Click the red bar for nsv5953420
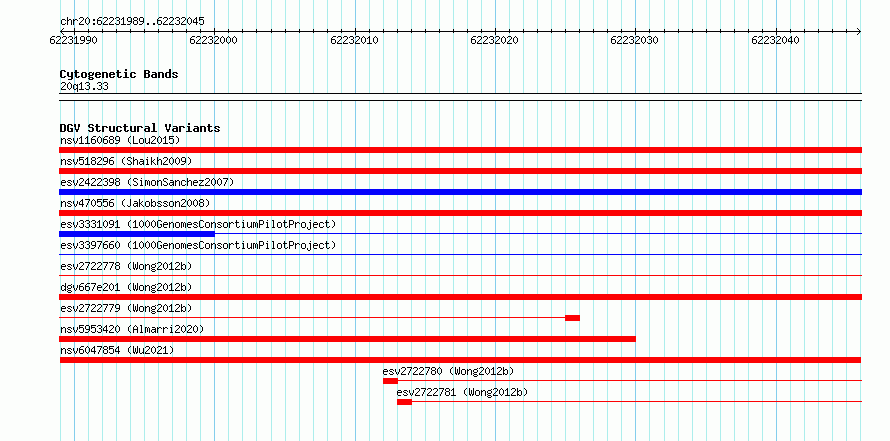Image resolution: width=890 pixels, height=441 pixels. pyautogui.click(x=347, y=339)
